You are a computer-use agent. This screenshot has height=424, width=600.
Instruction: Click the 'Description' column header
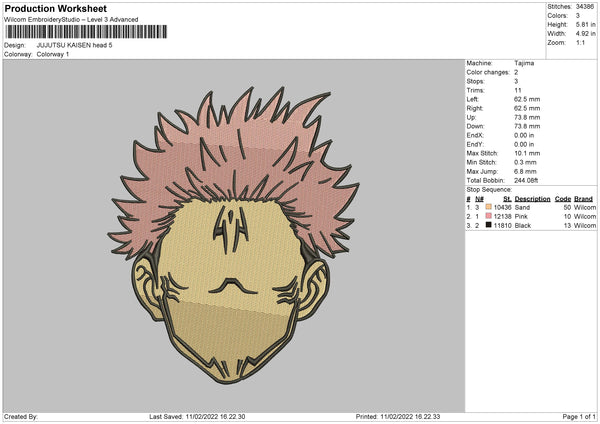coord(532,199)
